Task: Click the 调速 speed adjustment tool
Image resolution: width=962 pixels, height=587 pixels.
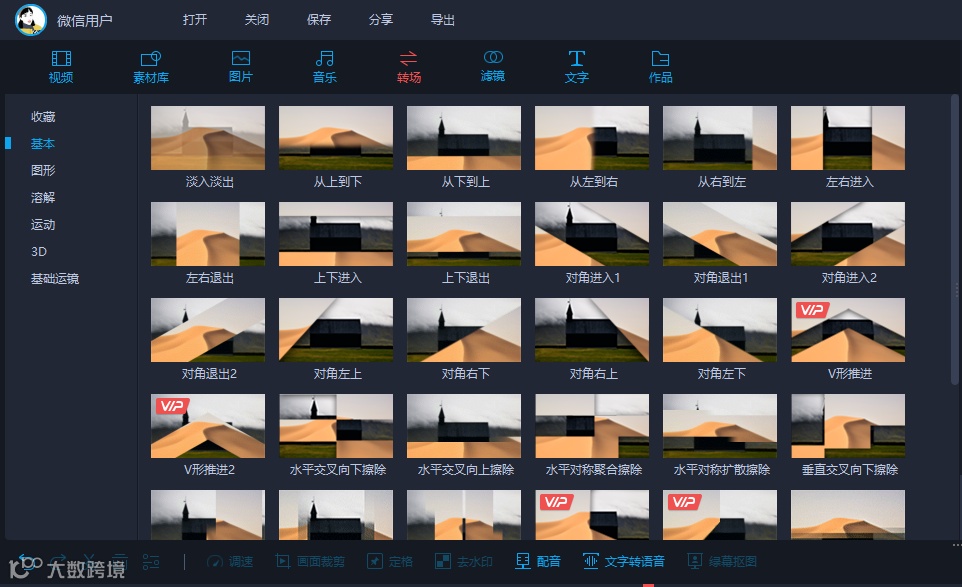Action: pos(230,561)
